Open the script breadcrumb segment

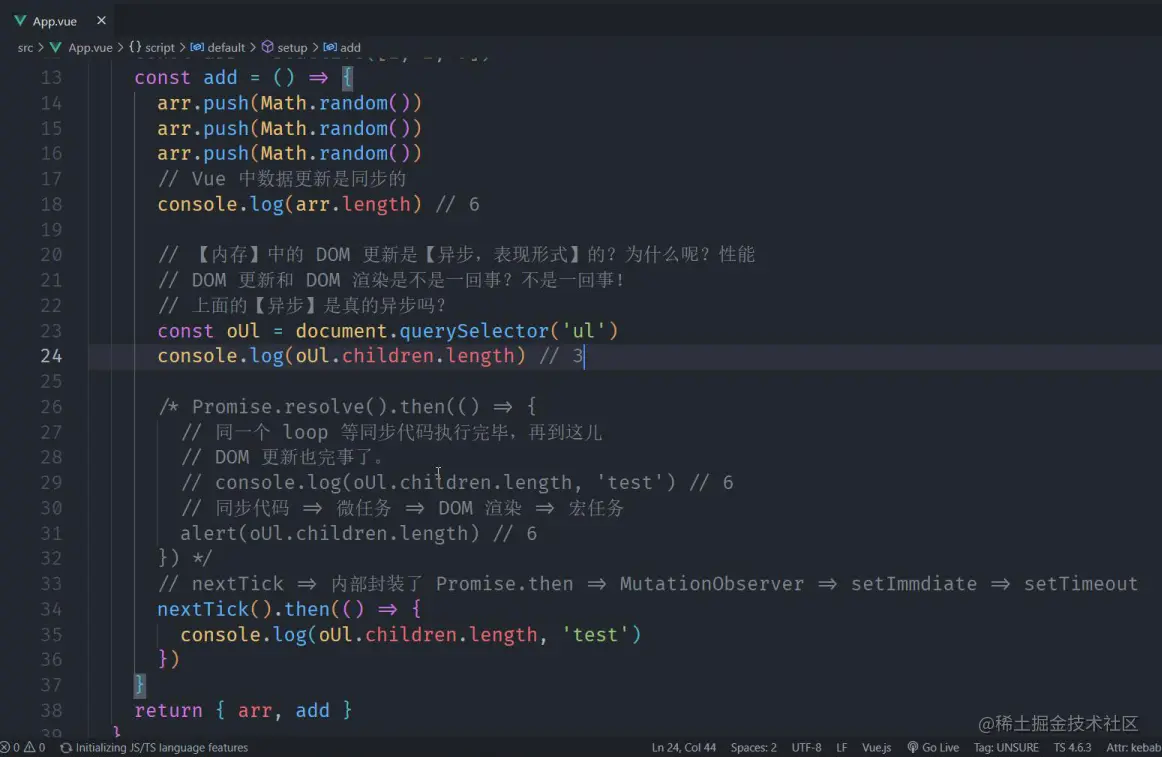coord(159,47)
